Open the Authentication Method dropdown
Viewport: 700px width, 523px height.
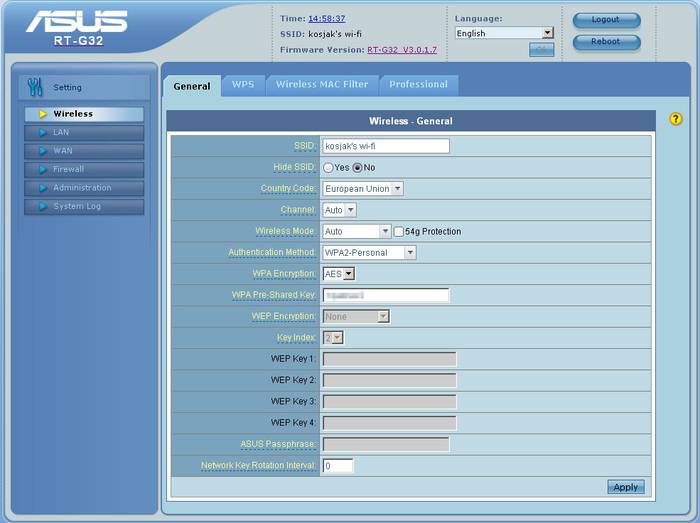click(369, 253)
